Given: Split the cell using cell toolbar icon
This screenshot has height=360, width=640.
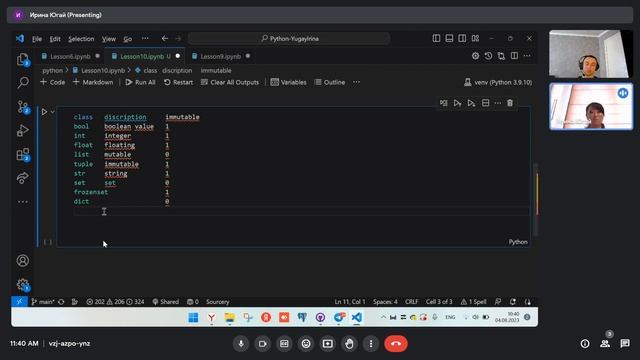Looking at the screenshot, I should pos(485,103).
